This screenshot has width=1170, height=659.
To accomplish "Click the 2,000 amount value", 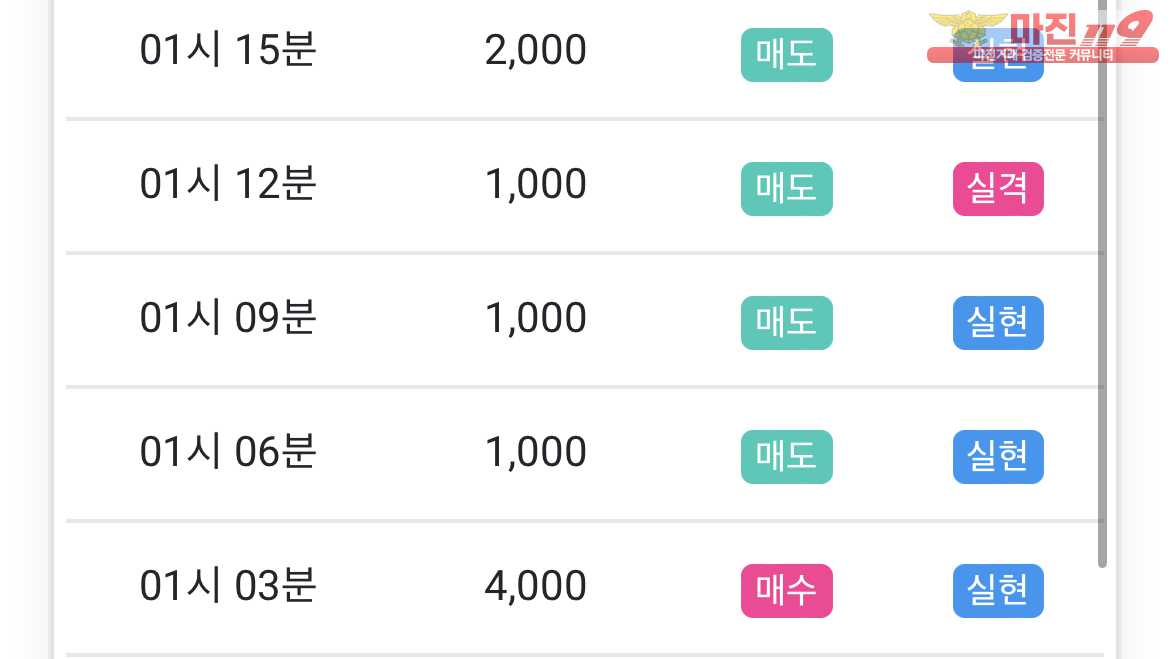I will point(535,51).
